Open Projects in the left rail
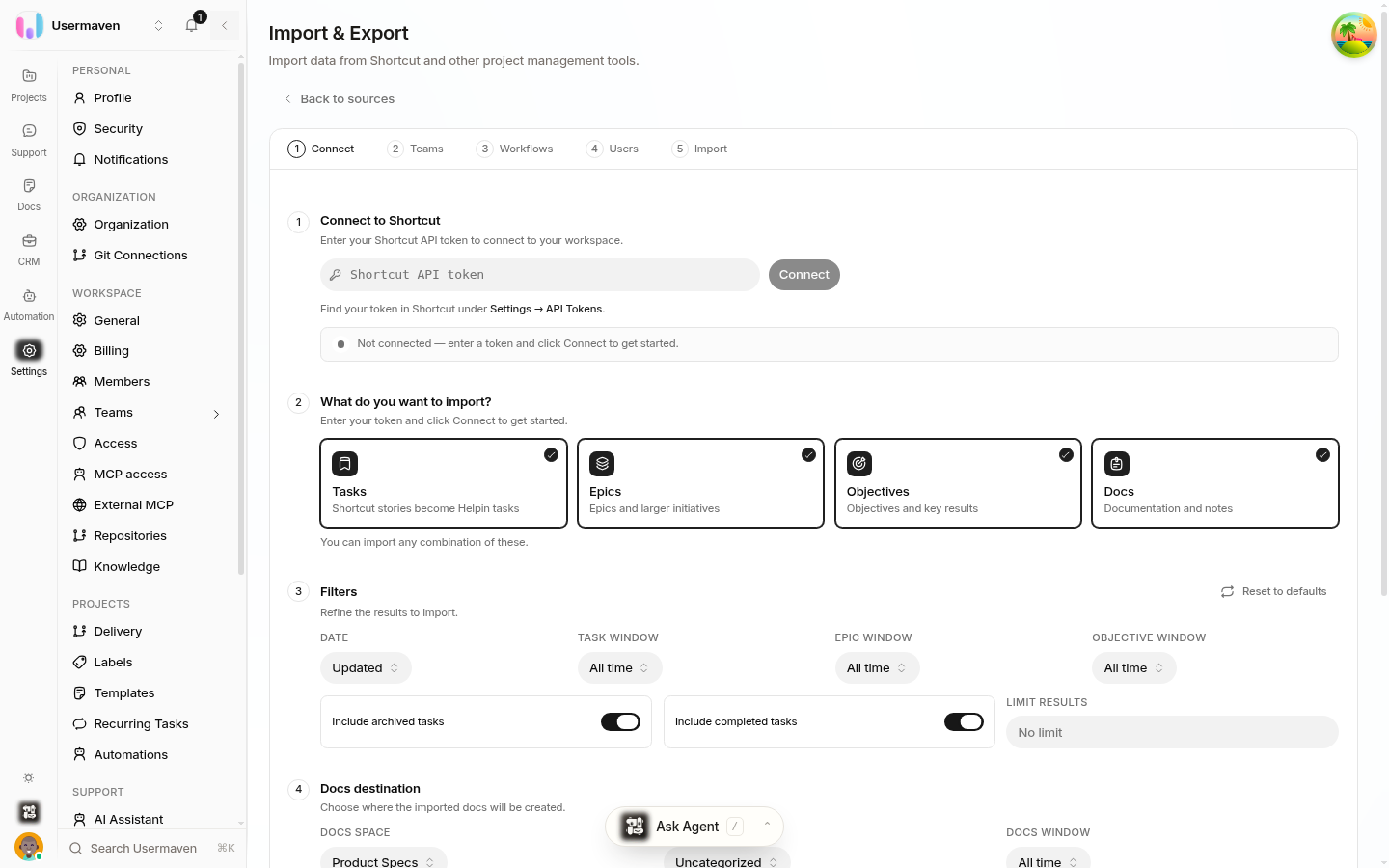 pos(29,85)
